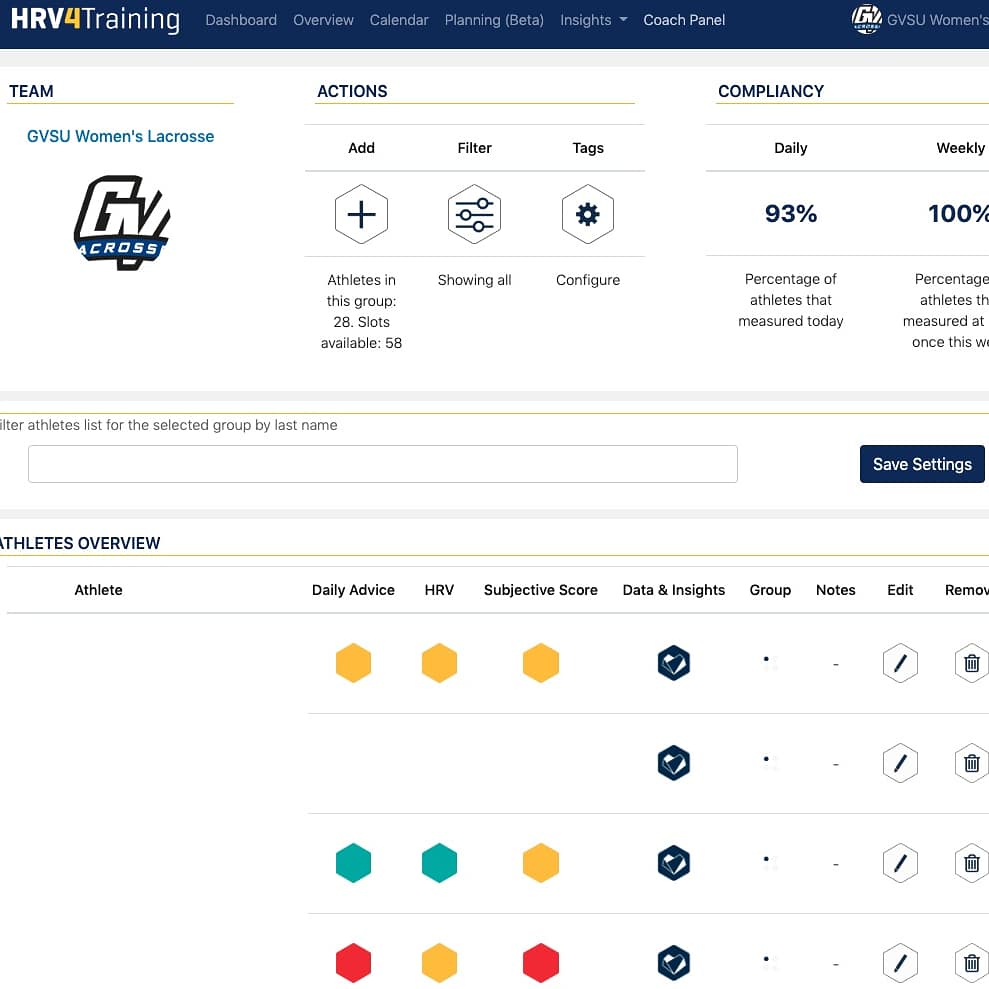Click the 100% weekly compliancy value
989x989 pixels.
(x=959, y=214)
